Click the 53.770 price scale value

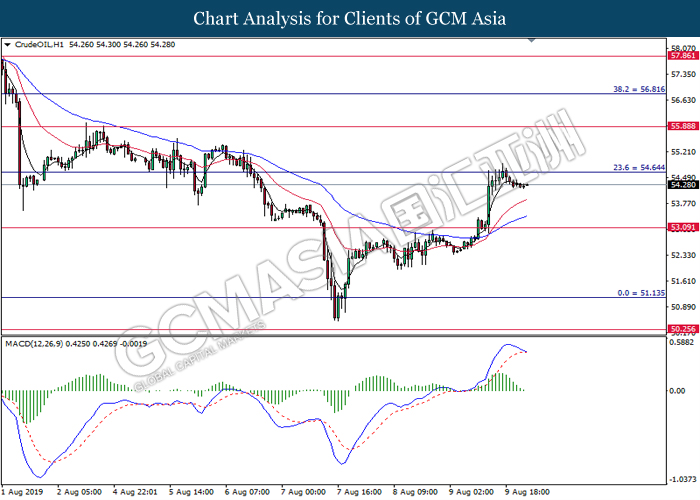683,203
